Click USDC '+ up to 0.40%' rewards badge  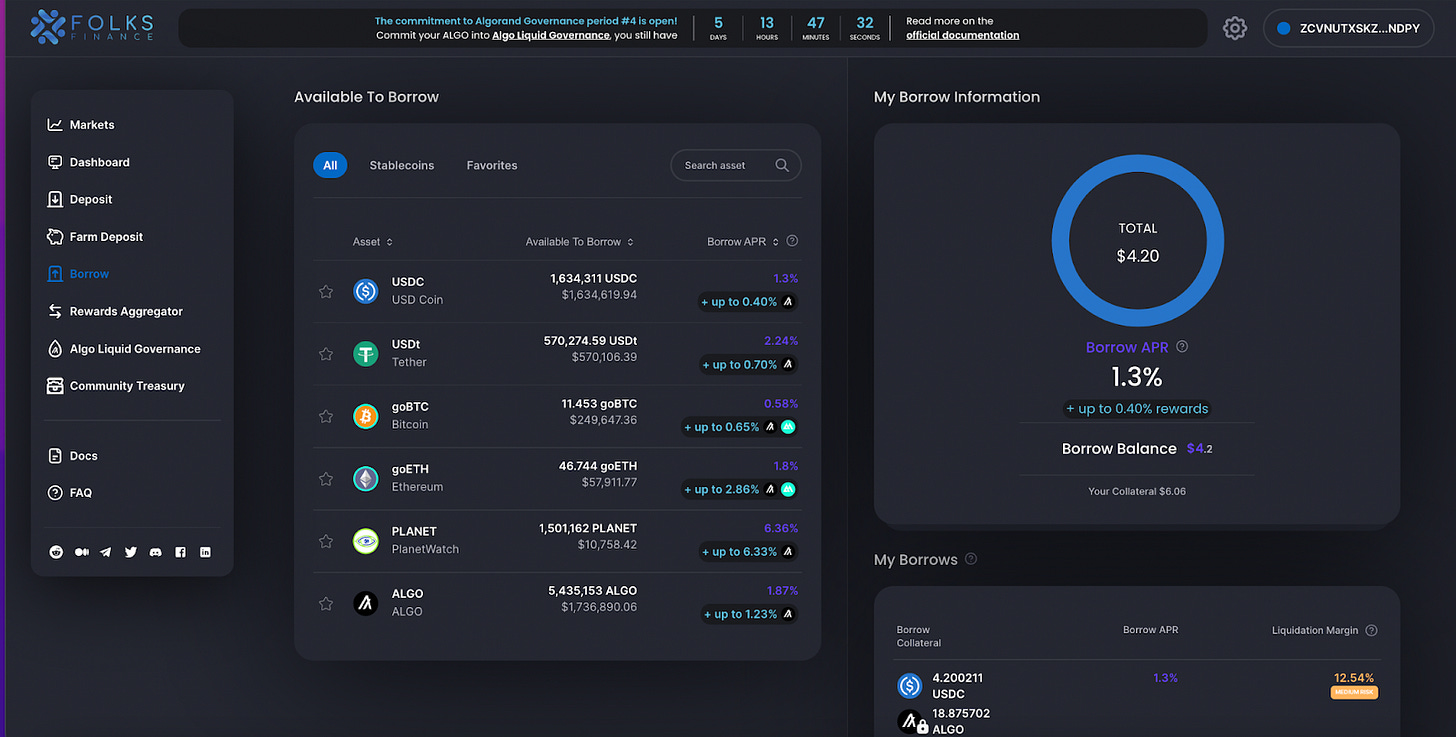748,302
